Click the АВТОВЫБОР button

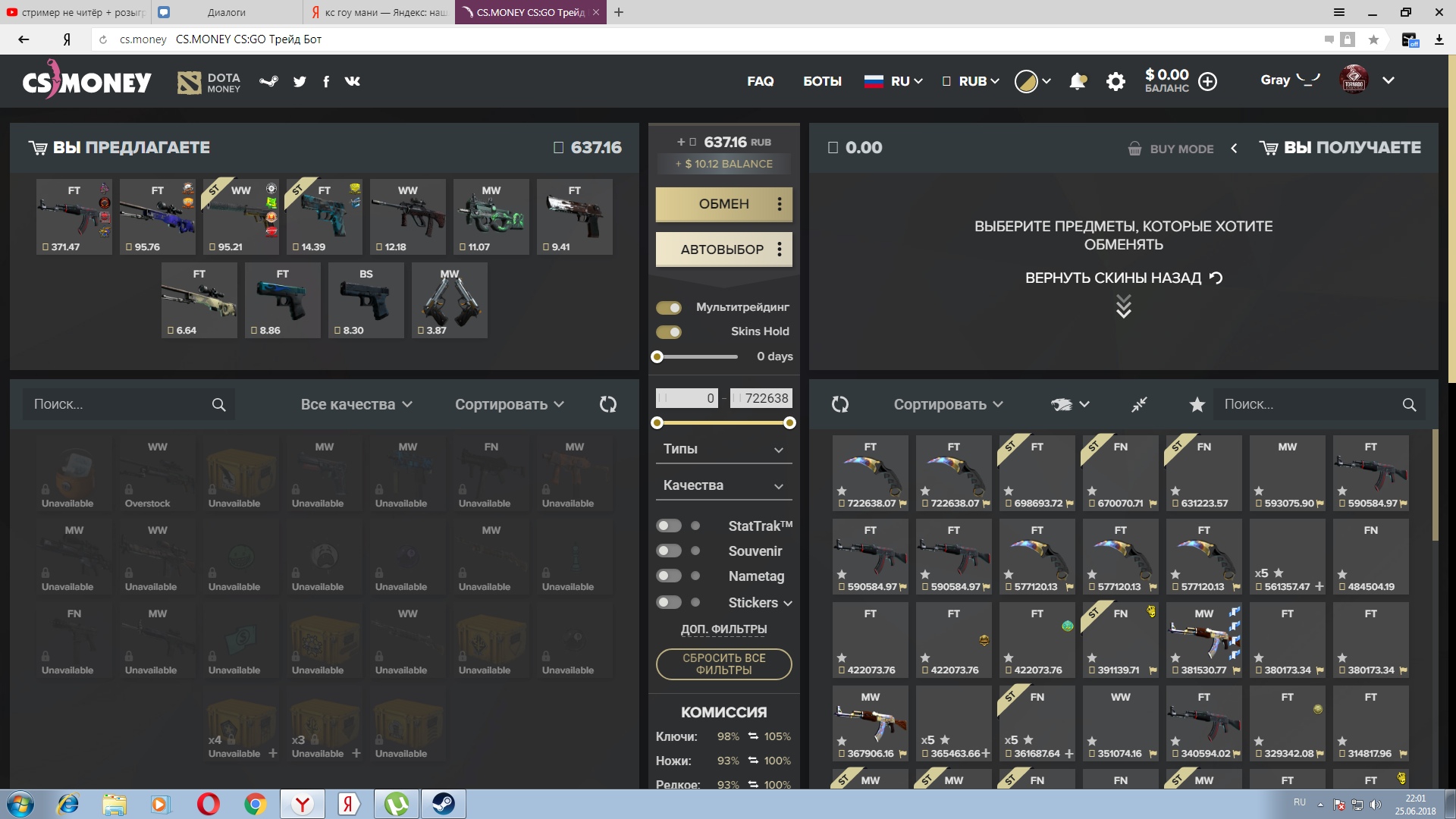click(724, 249)
